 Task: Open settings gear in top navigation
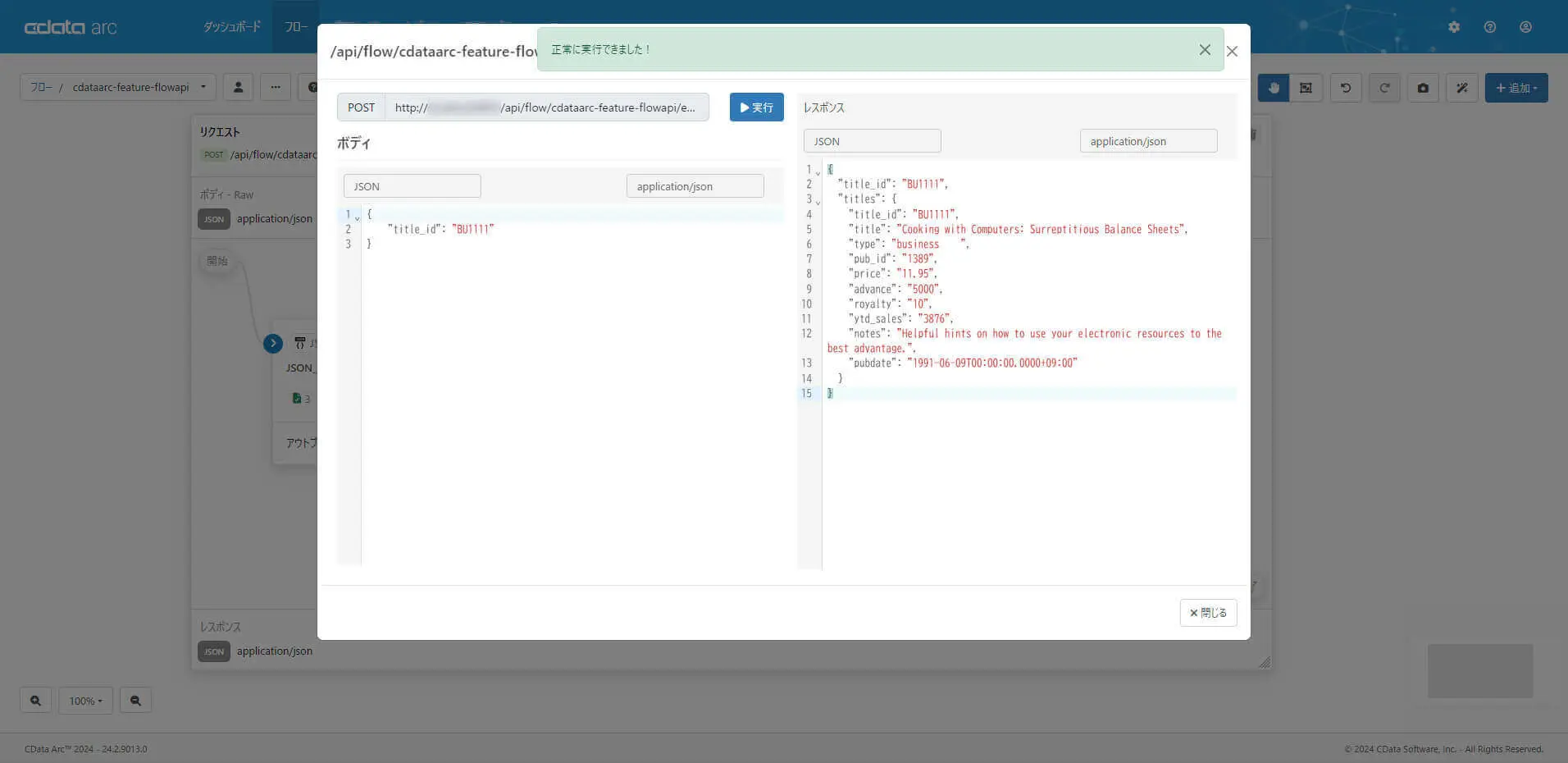[1454, 27]
